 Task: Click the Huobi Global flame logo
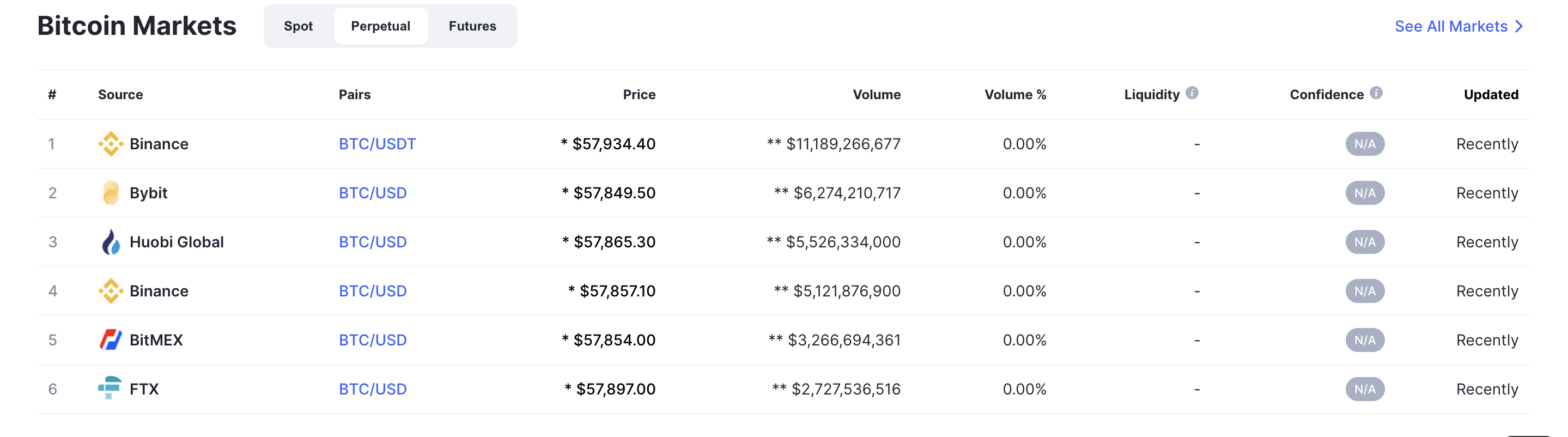click(110, 242)
